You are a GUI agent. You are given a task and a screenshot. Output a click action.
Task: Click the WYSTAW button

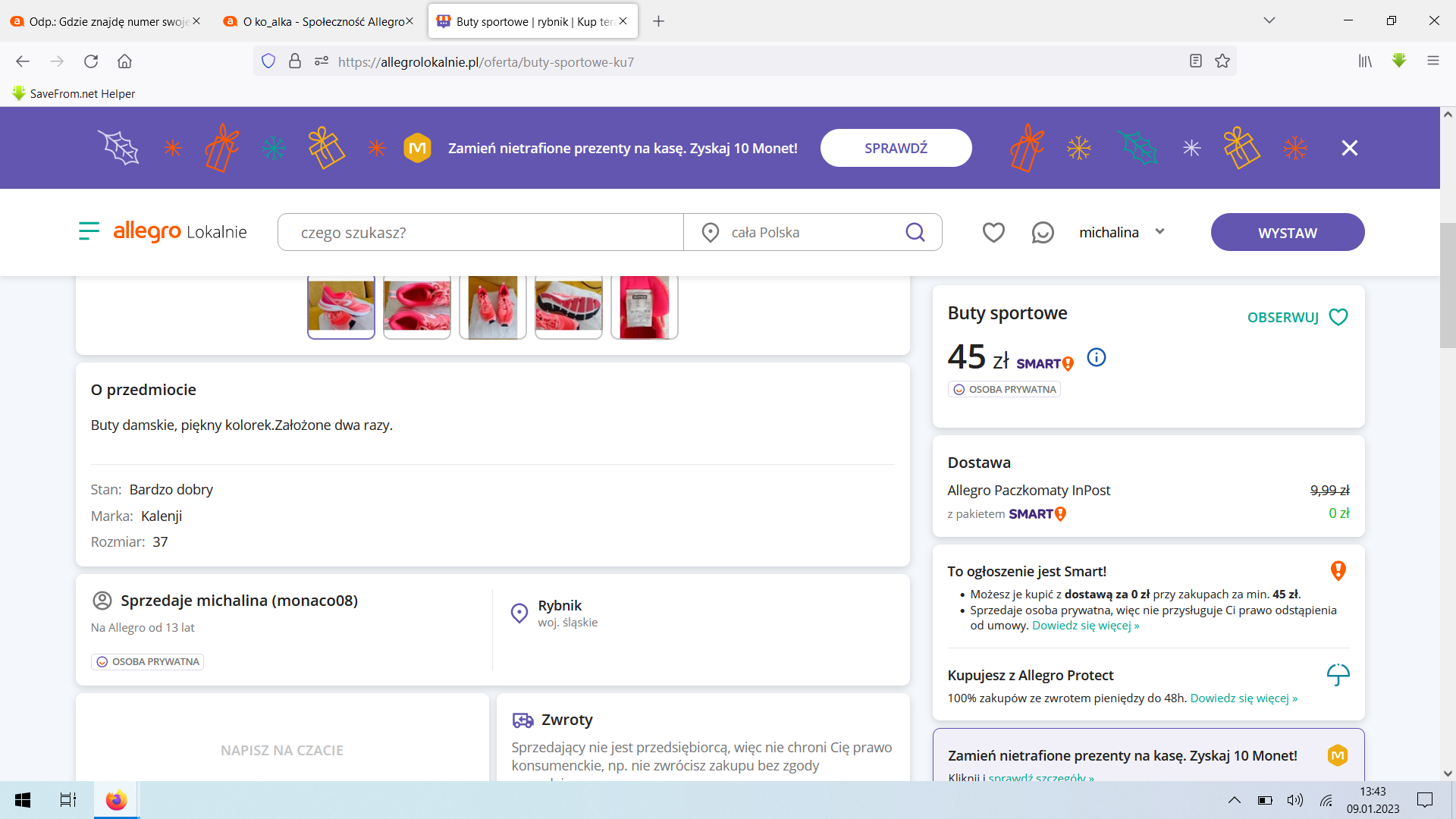tap(1288, 232)
